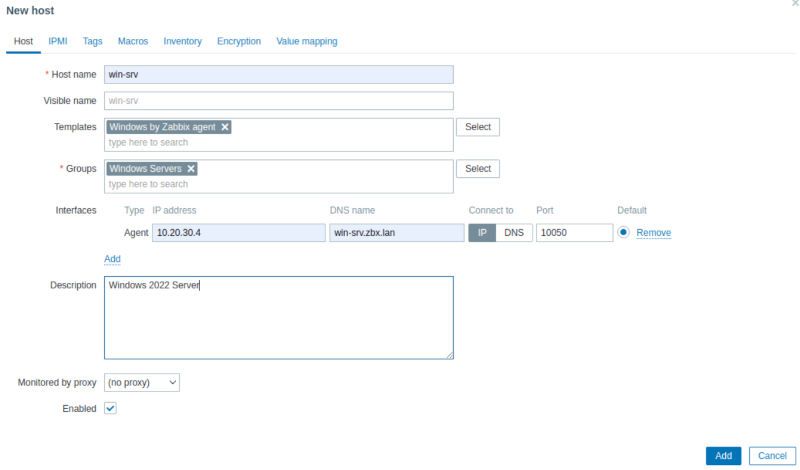This screenshot has height=470, width=800.
Task: Select the Default interface radio button
Action: (623, 232)
